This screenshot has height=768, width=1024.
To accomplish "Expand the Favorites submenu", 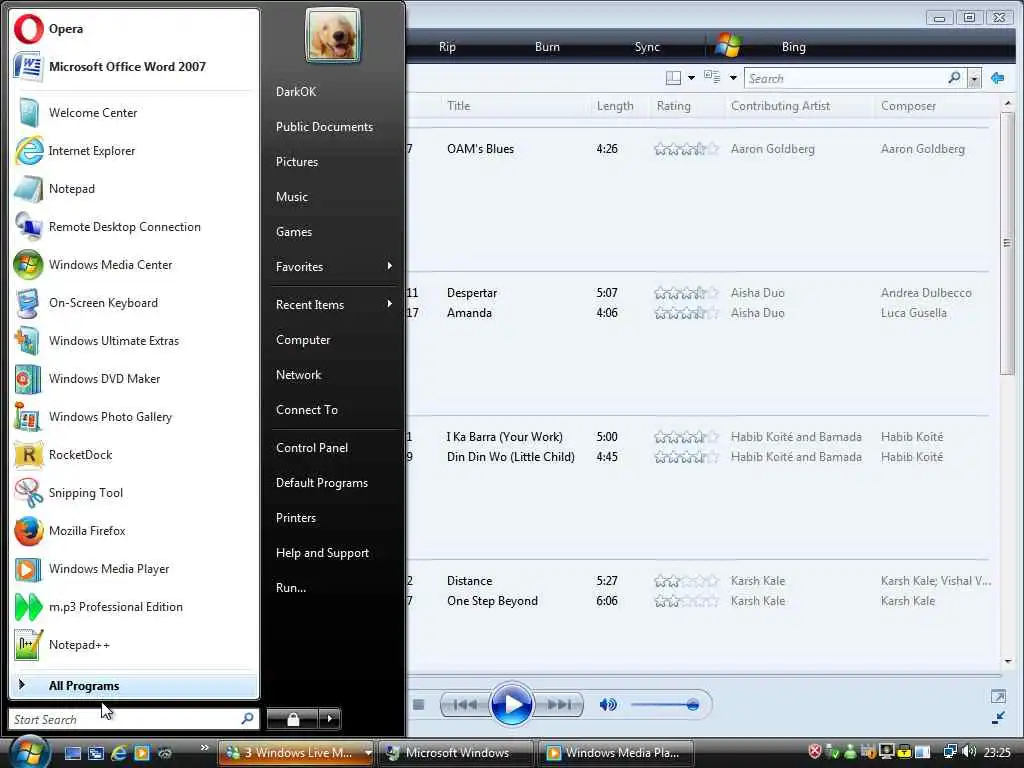I will (333, 266).
